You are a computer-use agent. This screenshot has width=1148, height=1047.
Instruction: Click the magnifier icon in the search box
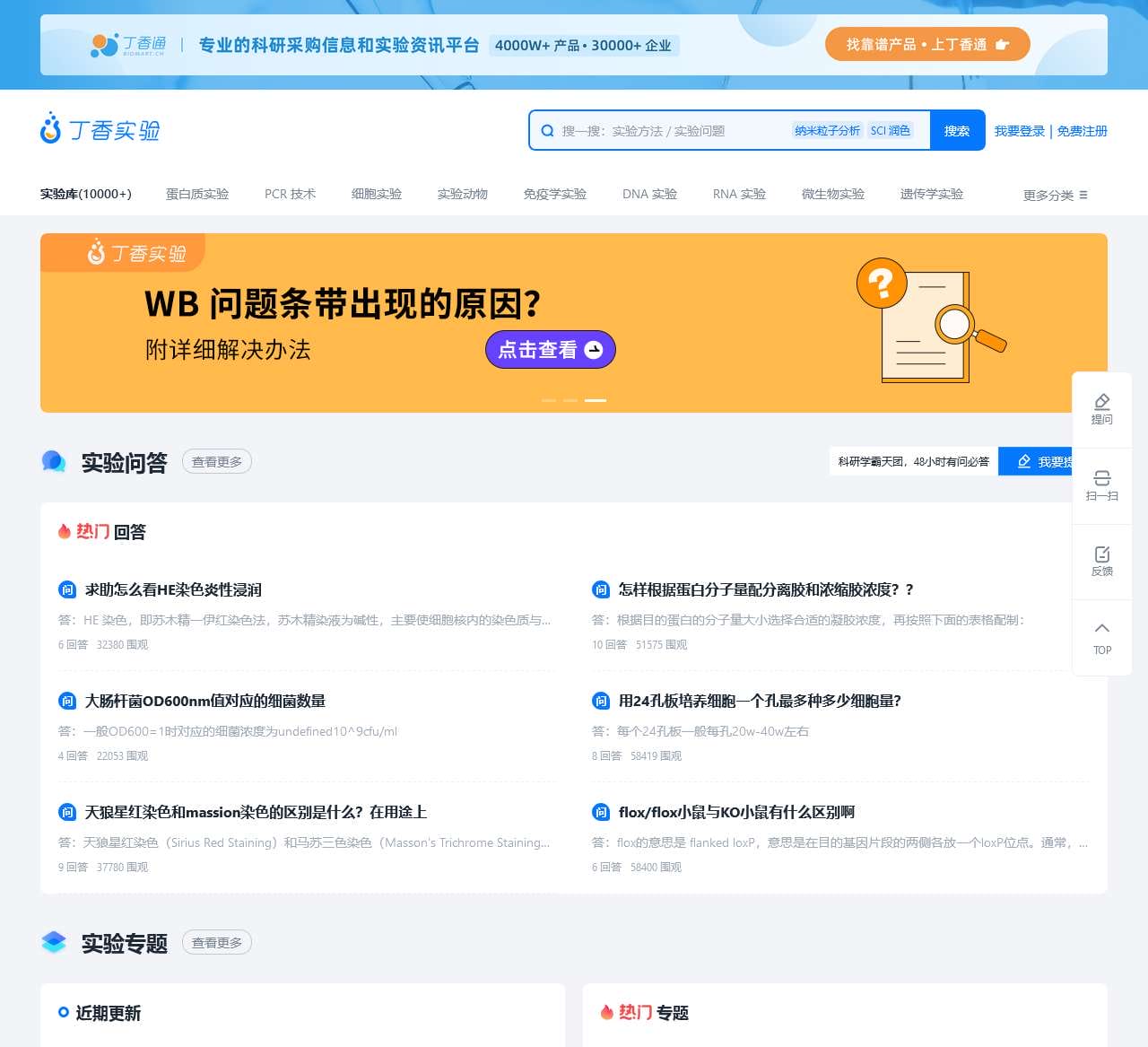(x=547, y=131)
